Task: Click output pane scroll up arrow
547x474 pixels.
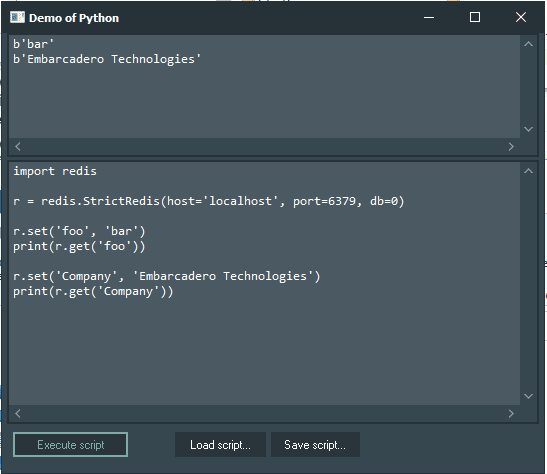Action: tap(529, 44)
